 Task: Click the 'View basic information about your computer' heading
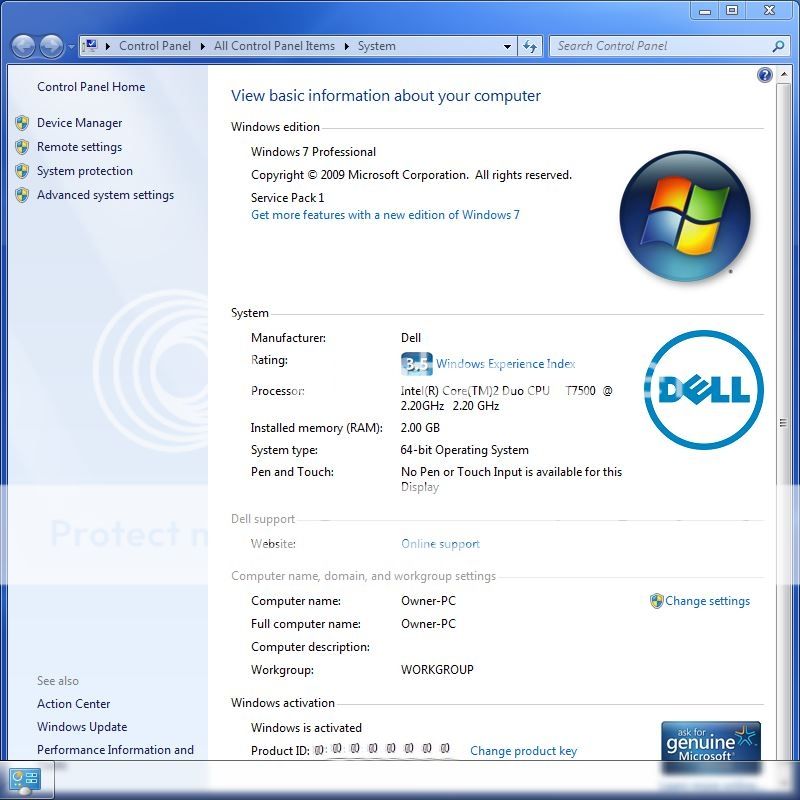coord(386,96)
